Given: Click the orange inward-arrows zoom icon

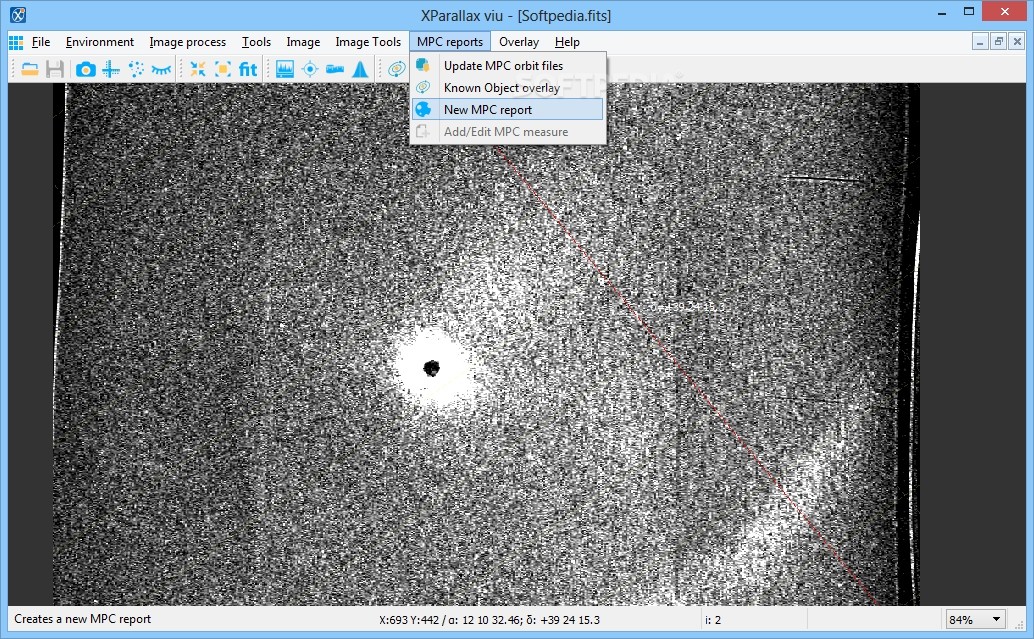Looking at the screenshot, I should point(198,69).
